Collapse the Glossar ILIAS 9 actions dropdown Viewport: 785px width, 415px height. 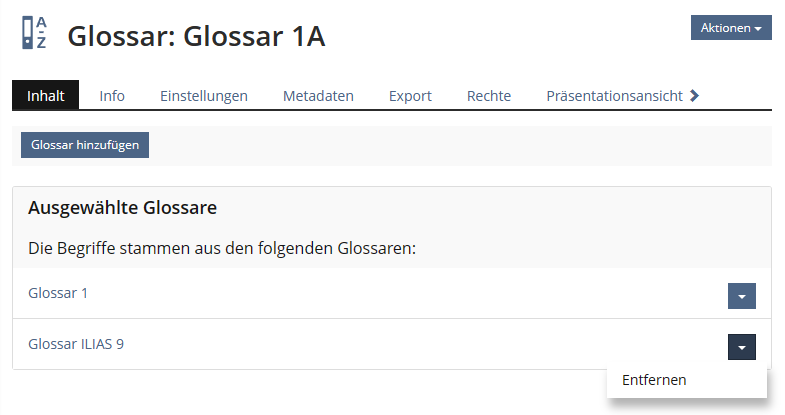click(x=741, y=347)
